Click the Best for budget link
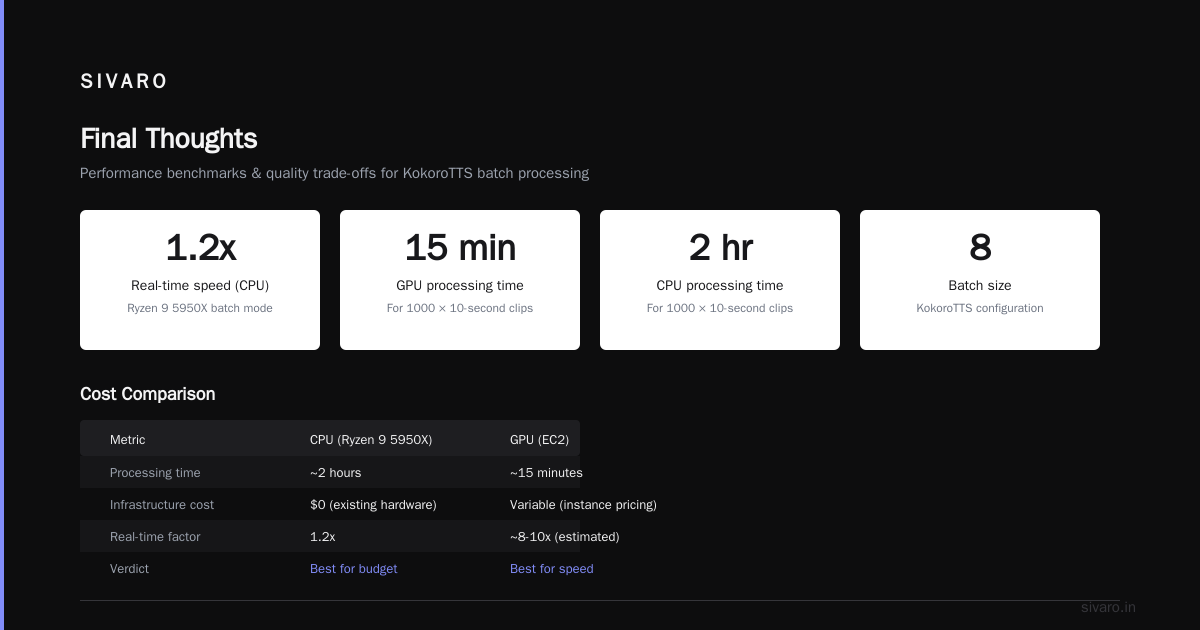Screen dimensions: 1200x630 click(354, 568)
